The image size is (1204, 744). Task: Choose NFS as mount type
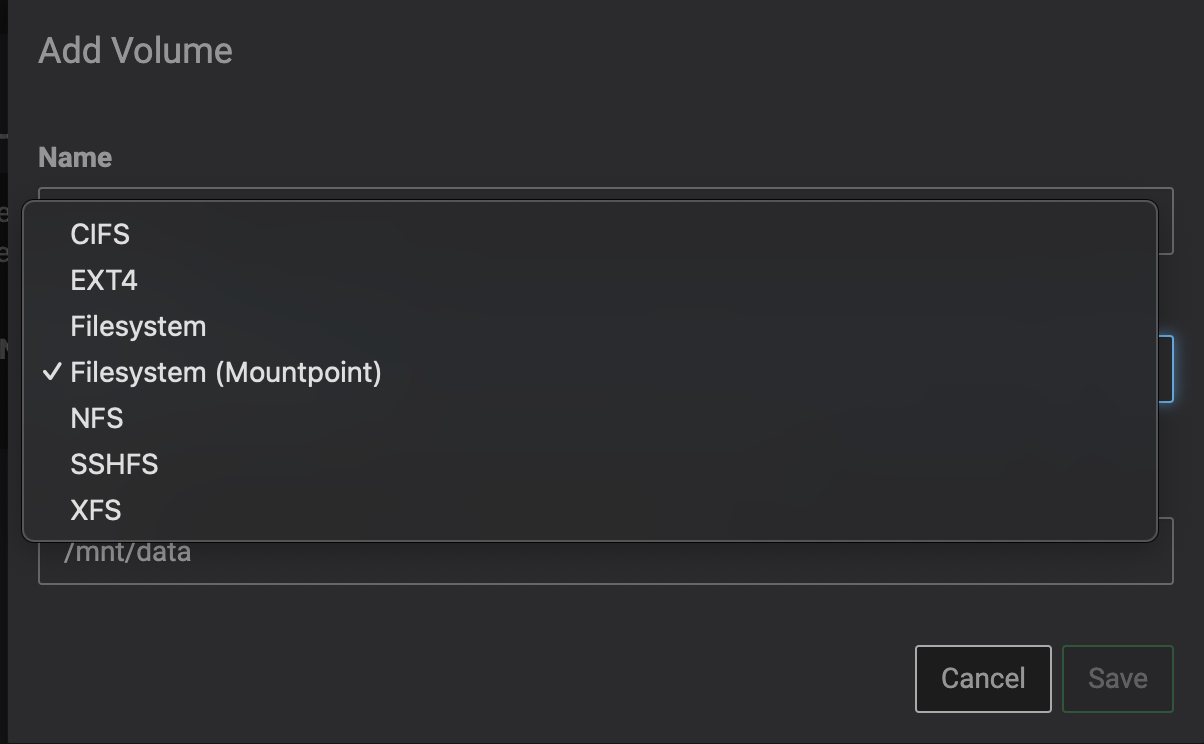click(97, 418)
